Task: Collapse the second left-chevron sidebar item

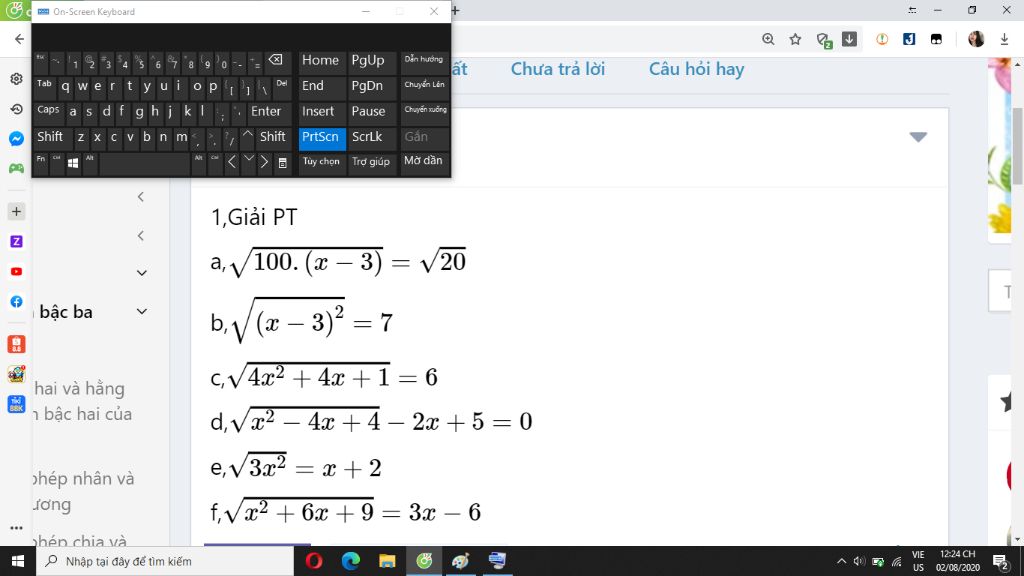Action: pyautogui.click(x=141, y=236)
